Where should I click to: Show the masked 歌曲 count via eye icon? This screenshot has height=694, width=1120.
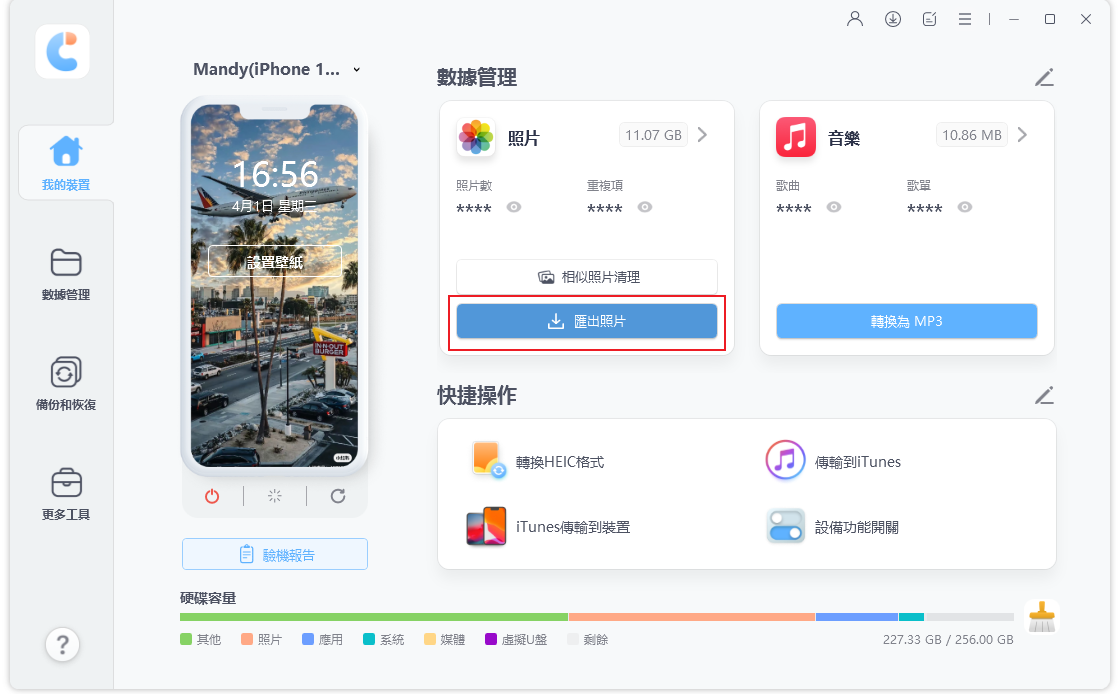(833, 207)
